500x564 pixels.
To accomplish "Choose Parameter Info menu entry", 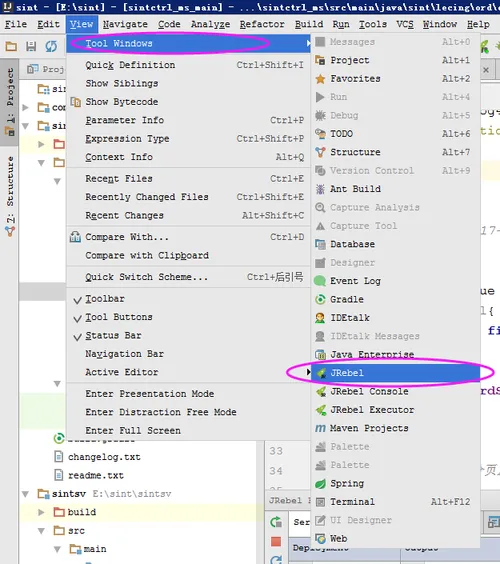I will [x=188, y=120].
